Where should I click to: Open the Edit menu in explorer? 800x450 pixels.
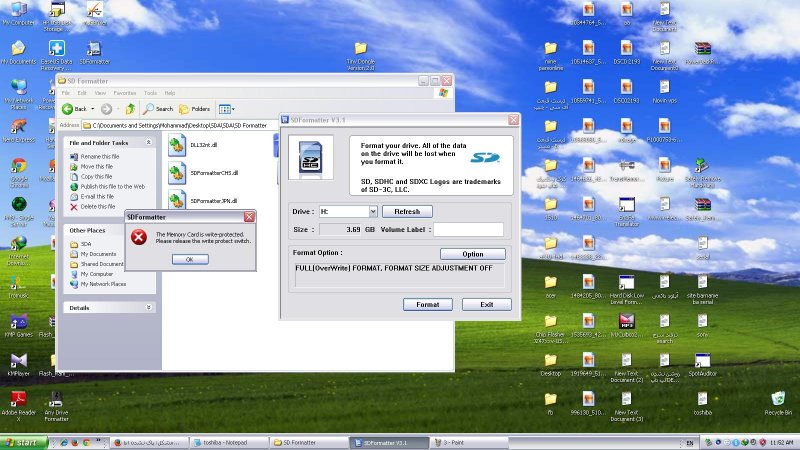[x=82, y=93]
